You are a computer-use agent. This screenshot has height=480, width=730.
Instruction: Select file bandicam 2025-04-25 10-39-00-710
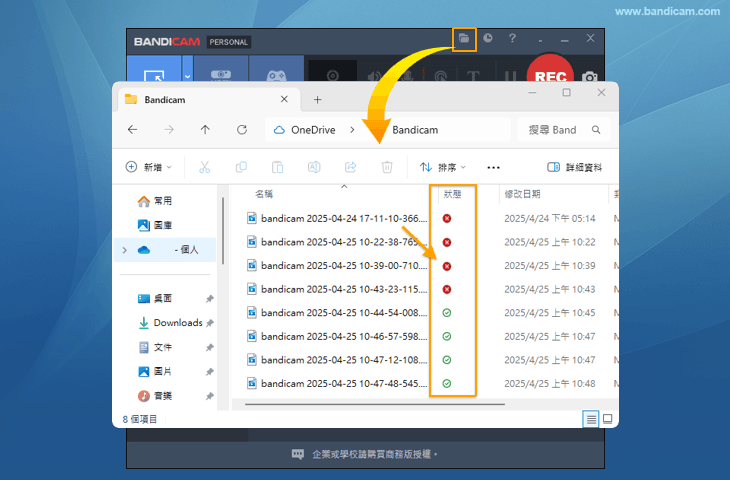click(337, 266)
